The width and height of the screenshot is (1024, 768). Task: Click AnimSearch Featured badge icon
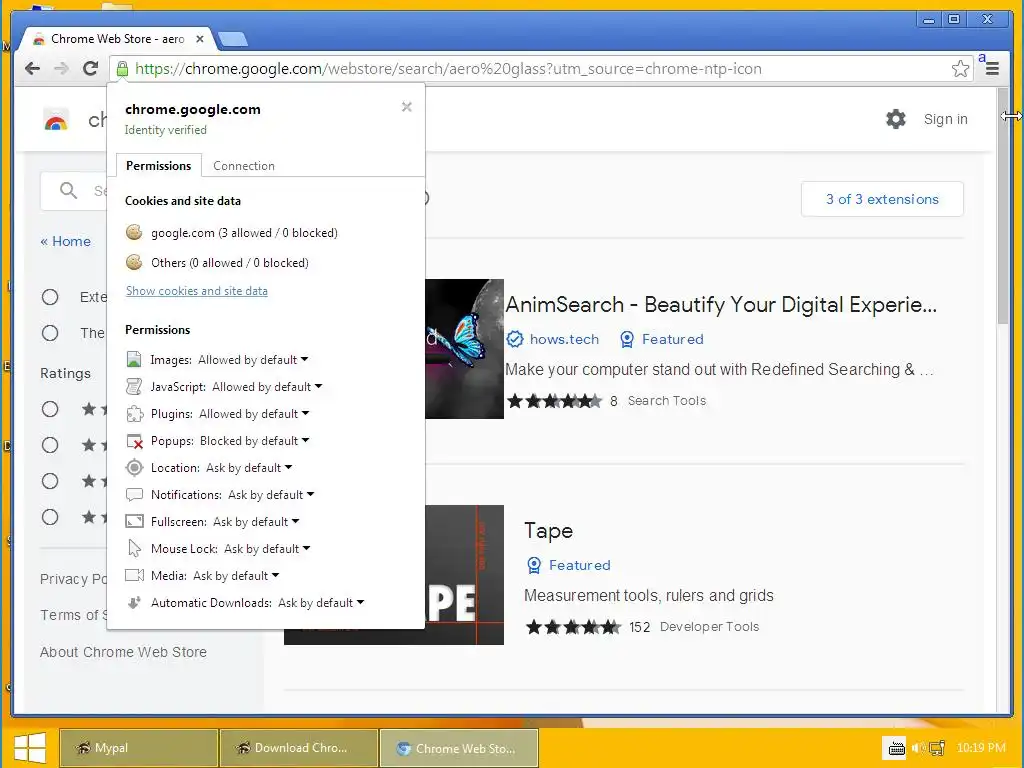(x=626, y=339)
